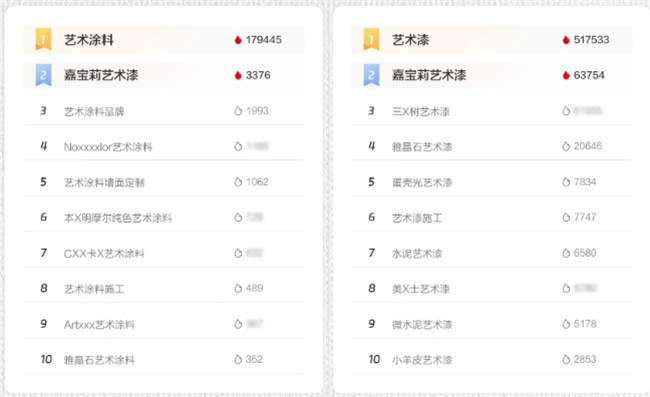This screenshot has height=397, width=650.
Task: Click the blue rank 2 badge beside left 嘉宝莉艺术漆
Action: coord(43,75)
